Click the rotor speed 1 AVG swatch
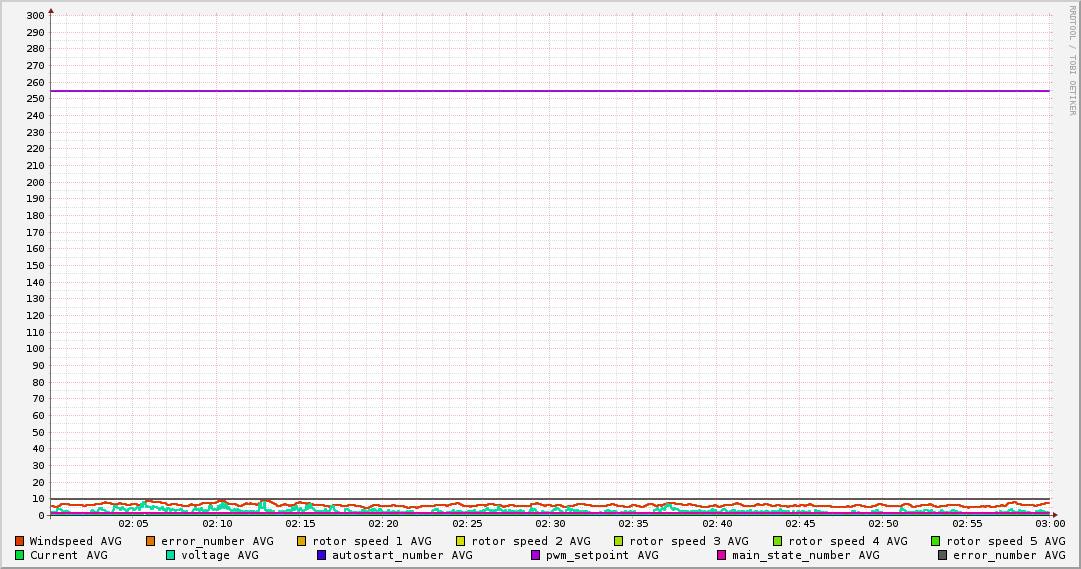This screenshot has width=1081, height=569. point(301,541)
